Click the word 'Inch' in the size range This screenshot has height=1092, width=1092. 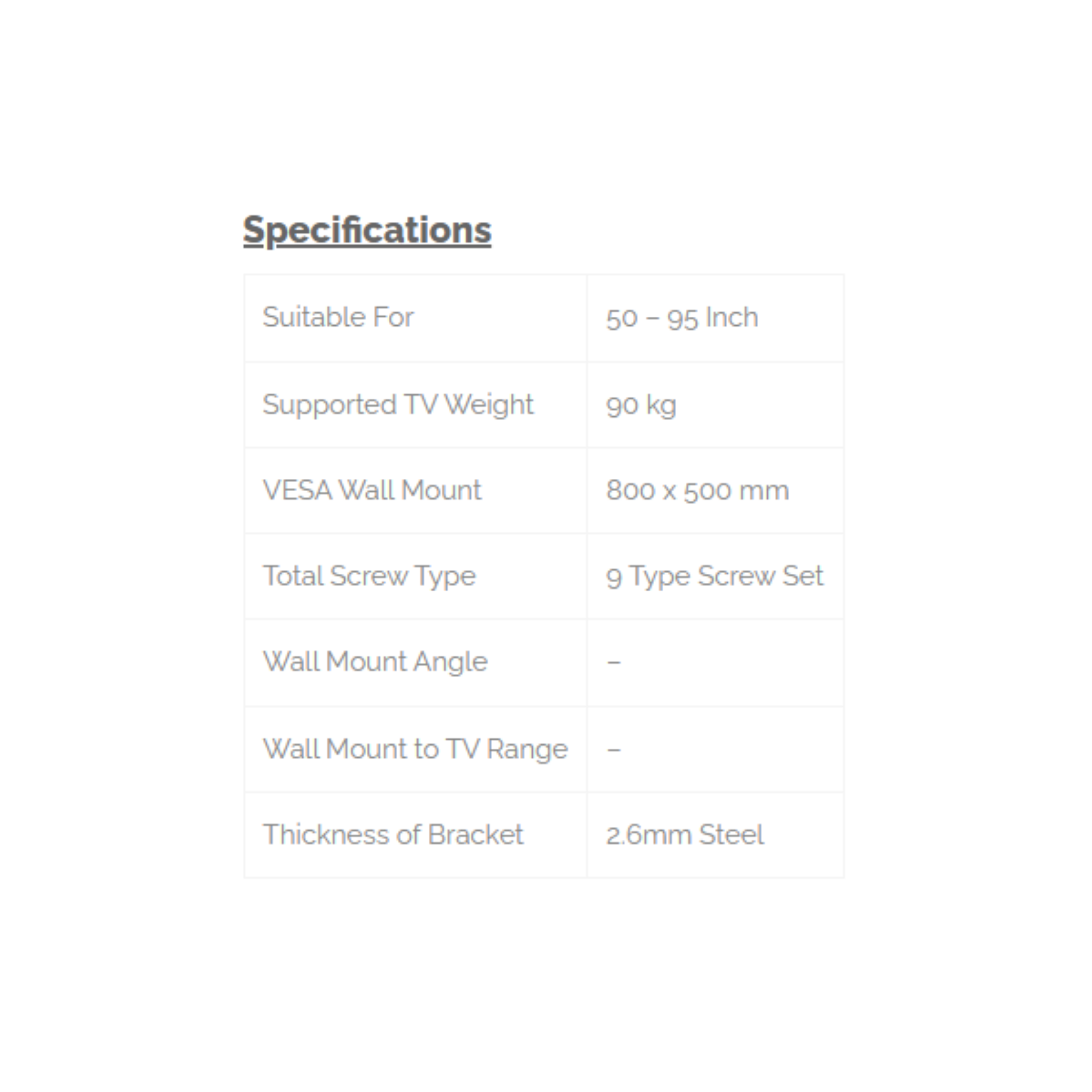[x=732, y=317]
